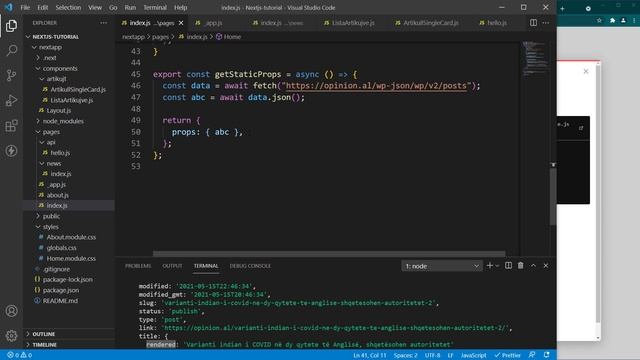
Task: Open the File menu
Action: (x=25, y=8)
